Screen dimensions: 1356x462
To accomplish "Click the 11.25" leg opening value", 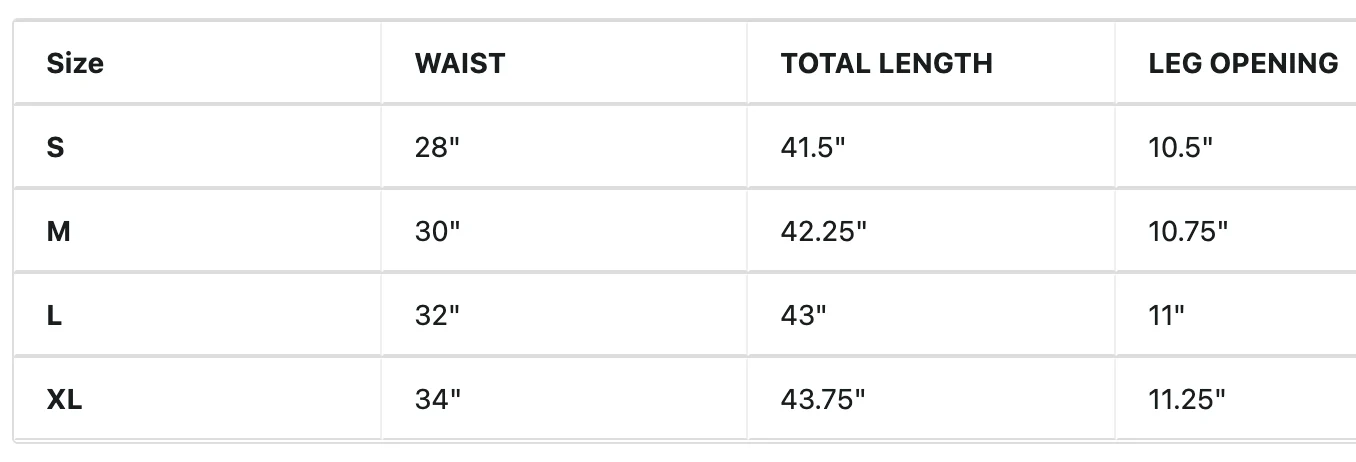I will pos(1188,400).
